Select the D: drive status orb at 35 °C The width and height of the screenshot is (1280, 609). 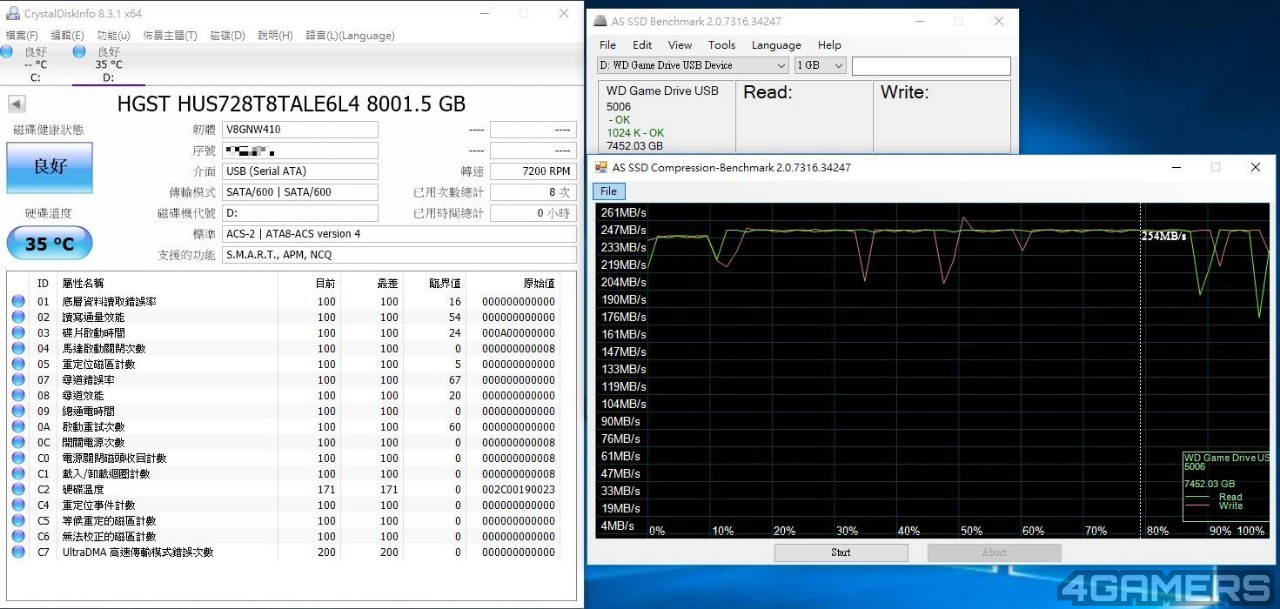(x=79, y=51)
